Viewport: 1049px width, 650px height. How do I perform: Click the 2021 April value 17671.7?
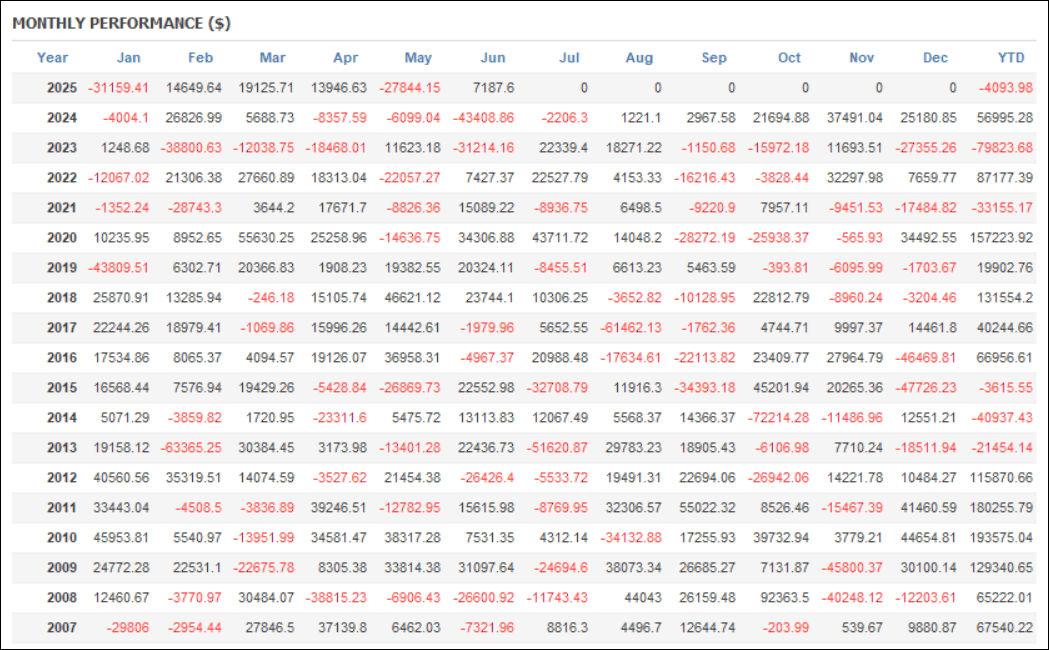(343, 208)
